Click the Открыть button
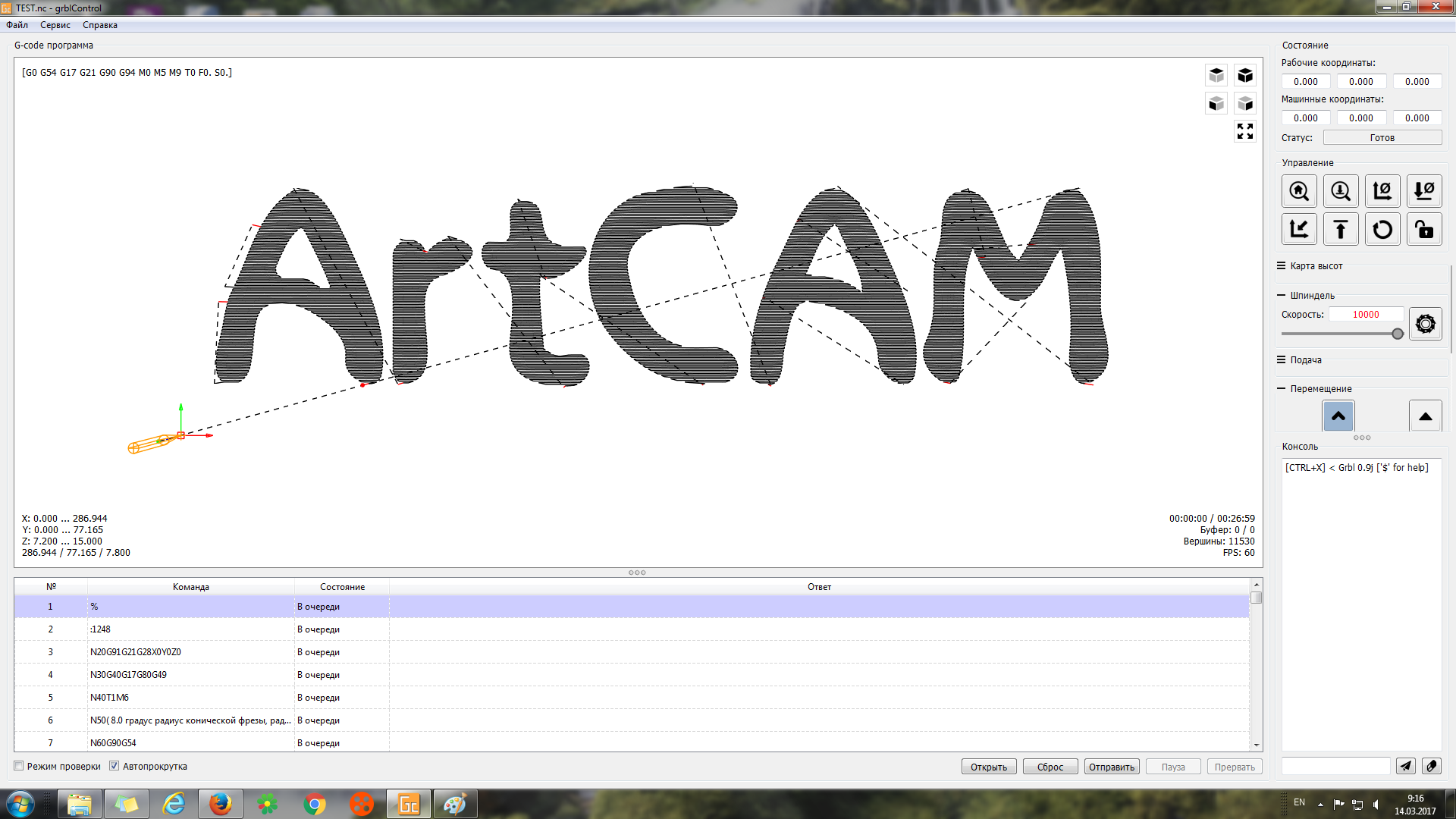The width and height of the screenshot is (1456, 819). (988, 767)
